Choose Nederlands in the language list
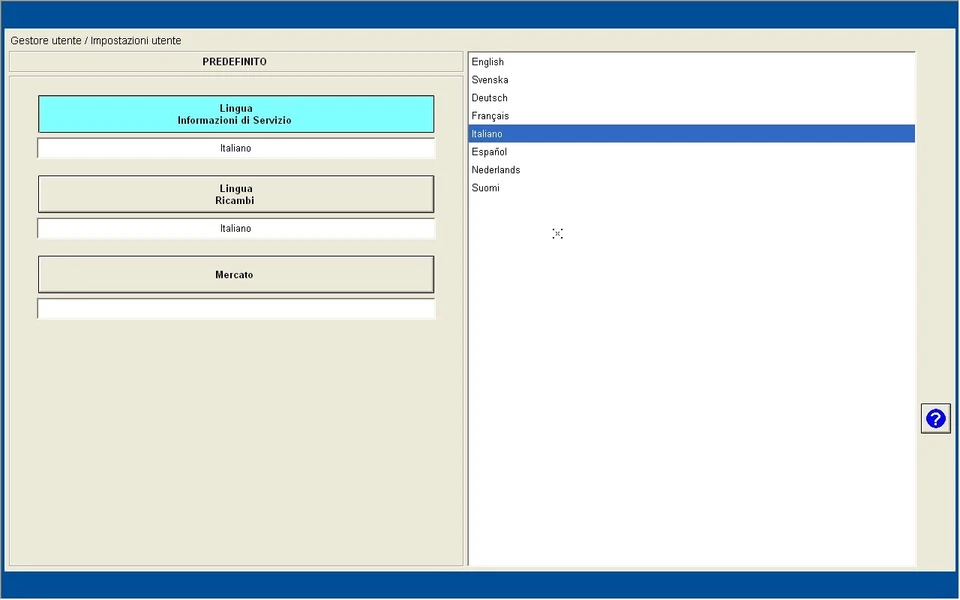 click(x=692, y=170)
